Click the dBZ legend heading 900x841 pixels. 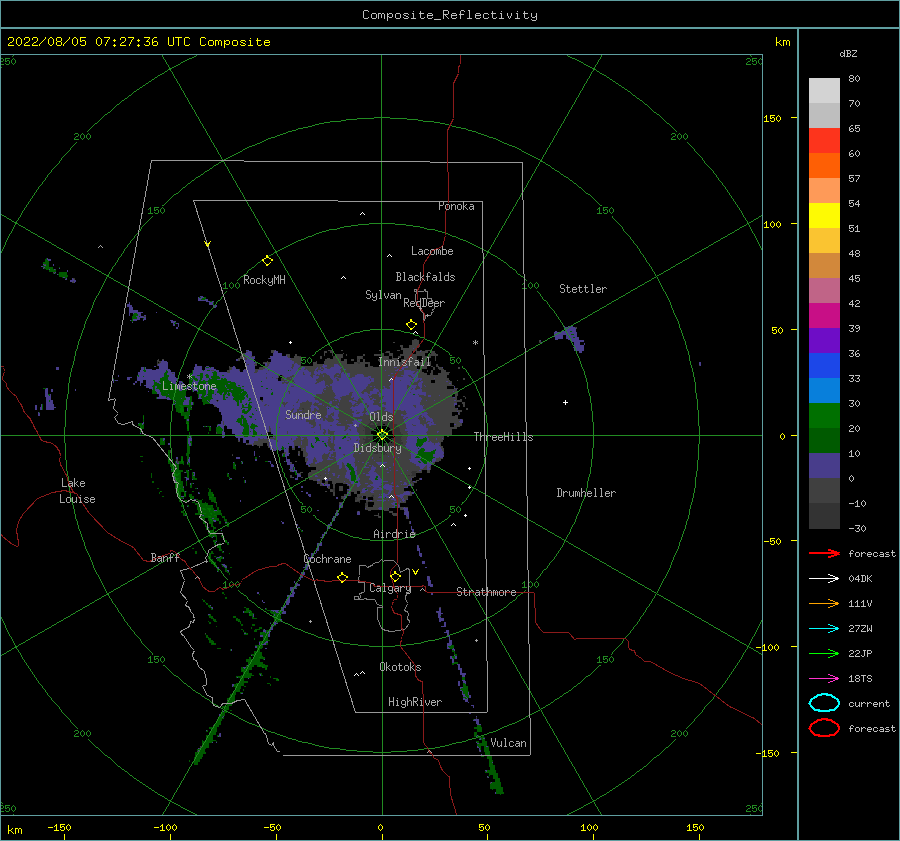click(x=848, y=53)
